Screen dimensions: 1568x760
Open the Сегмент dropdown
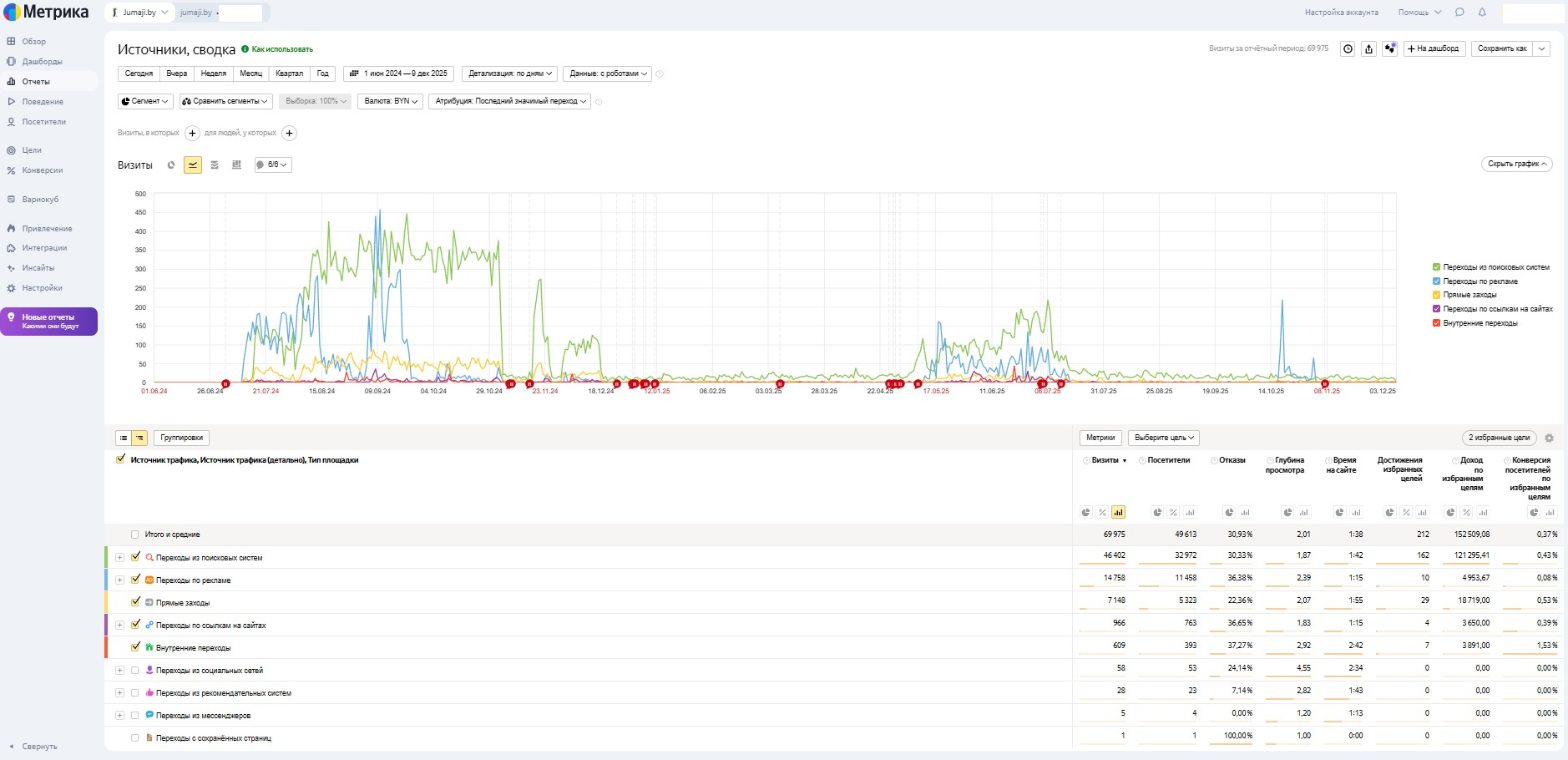(145, 101)
